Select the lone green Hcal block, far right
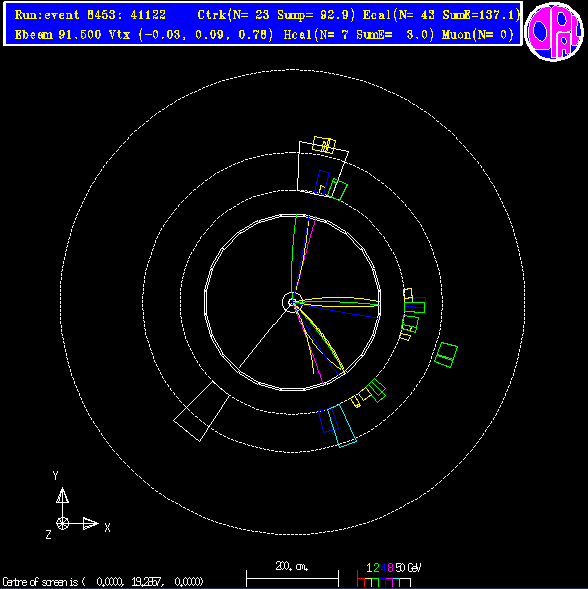 pyautogui.click(x=446, y=355)
